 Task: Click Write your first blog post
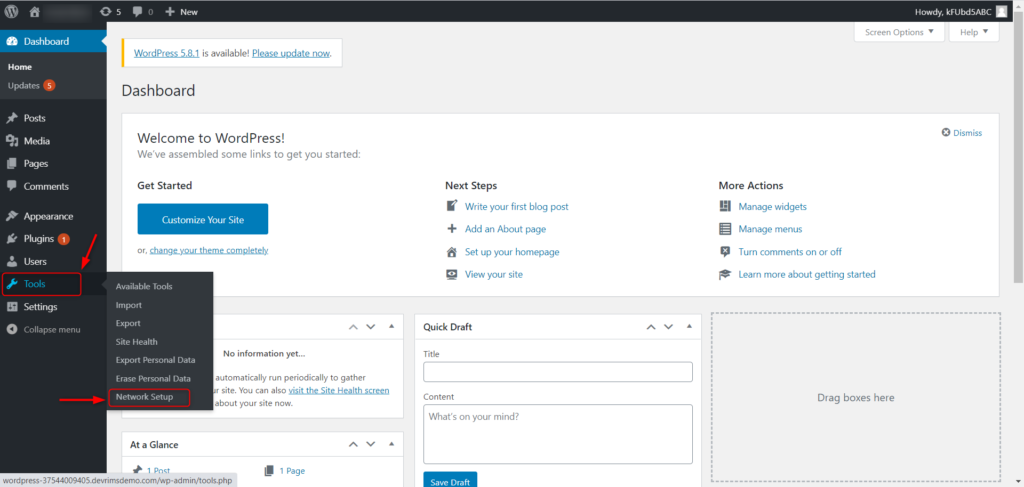(517, 206)
